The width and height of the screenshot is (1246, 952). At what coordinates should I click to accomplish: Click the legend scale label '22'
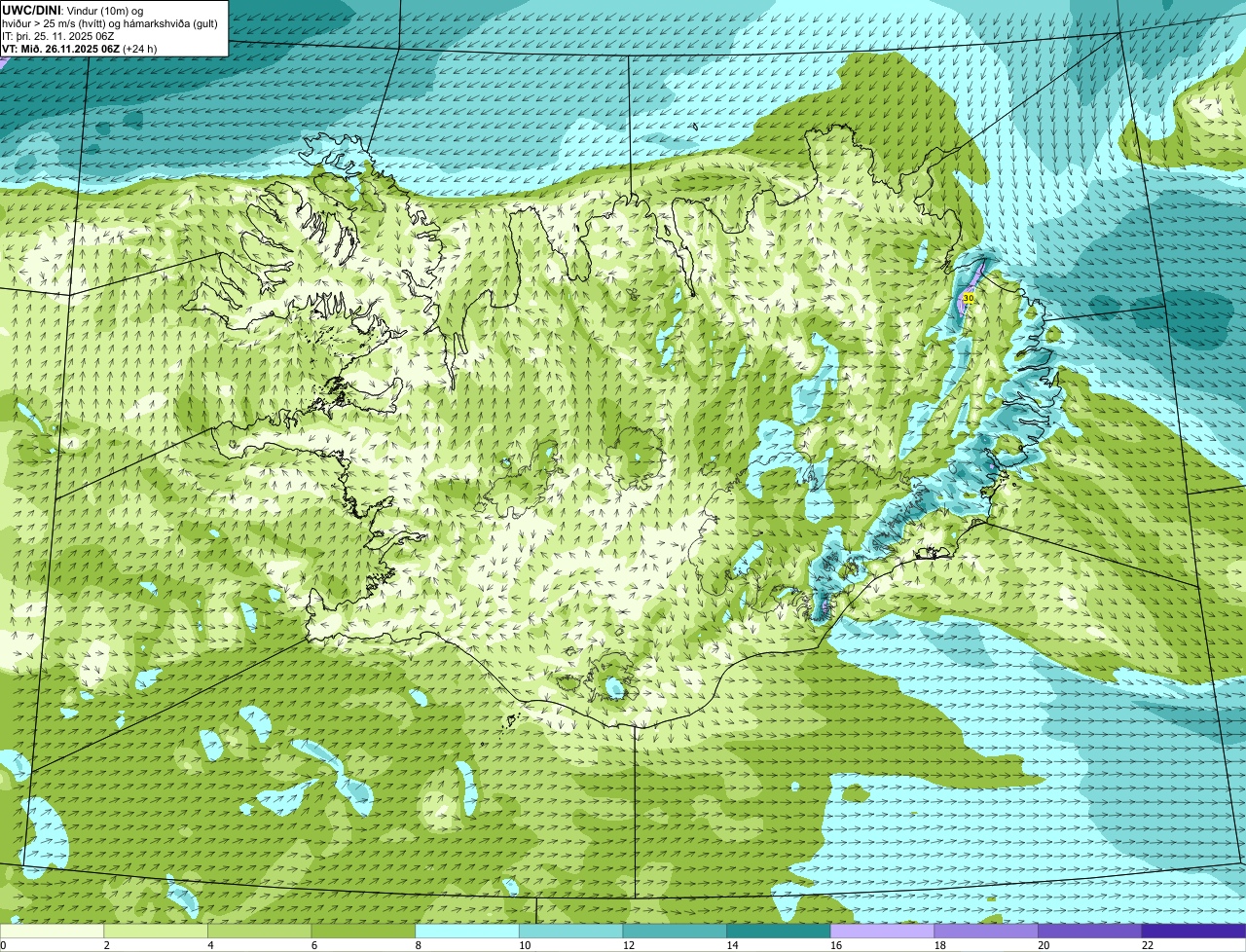[1148, 945]
